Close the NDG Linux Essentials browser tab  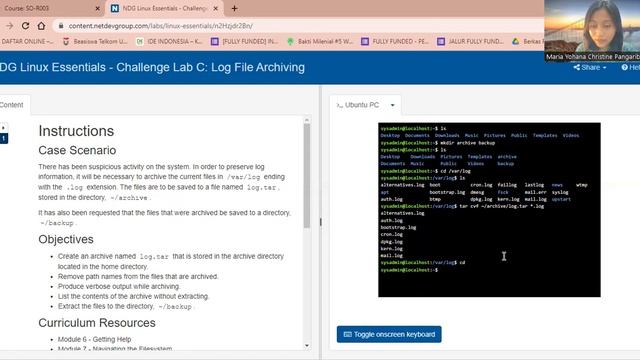(216, 8)
